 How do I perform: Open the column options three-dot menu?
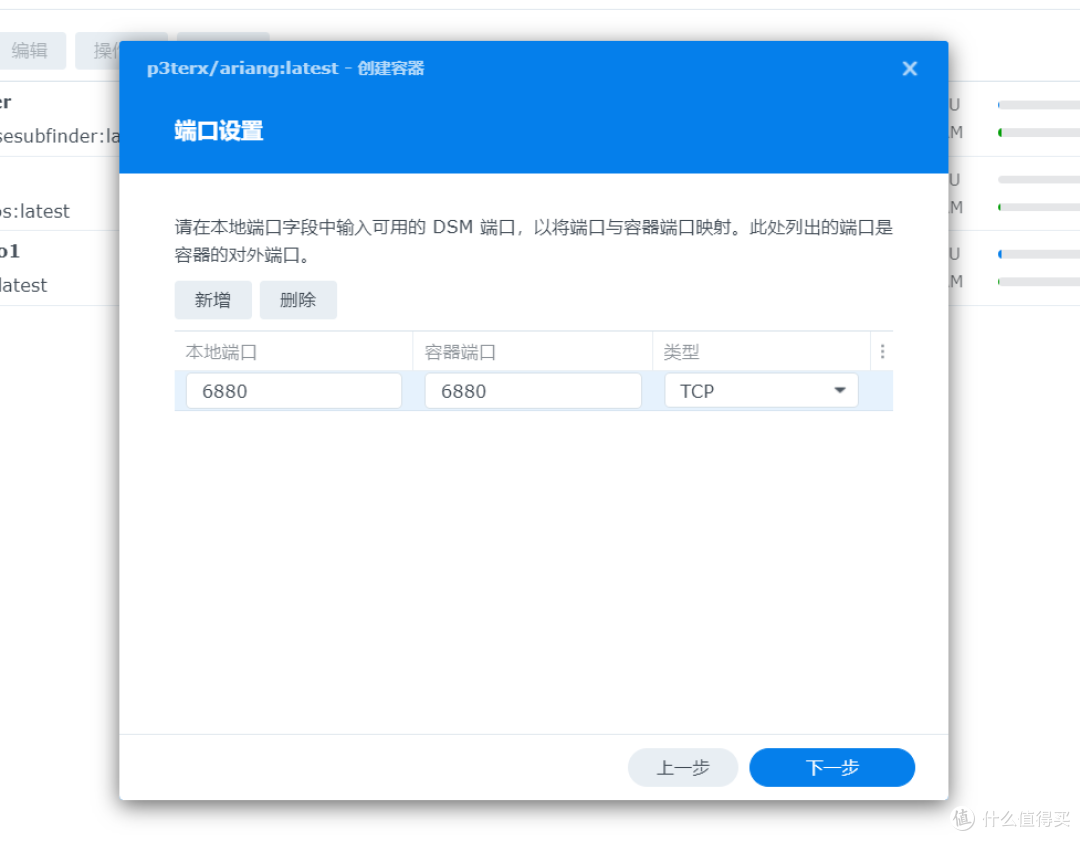tap(883, 350)
